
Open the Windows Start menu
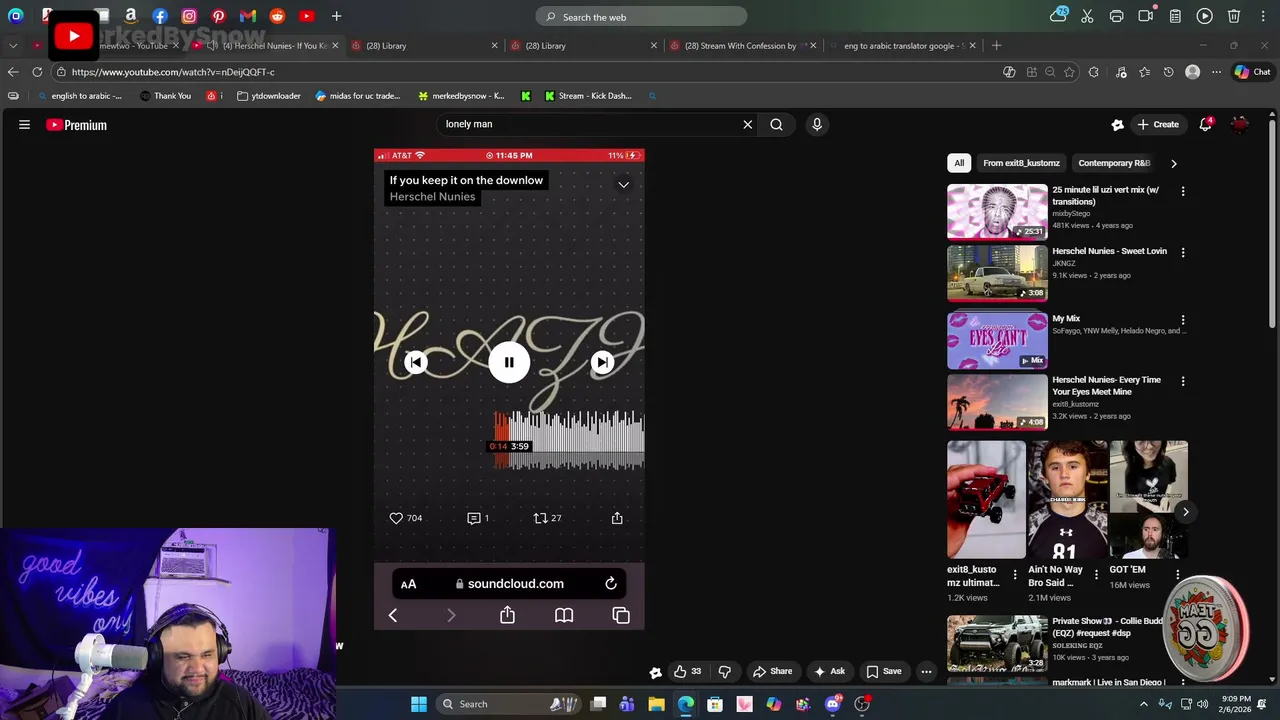tap(419, 704)
